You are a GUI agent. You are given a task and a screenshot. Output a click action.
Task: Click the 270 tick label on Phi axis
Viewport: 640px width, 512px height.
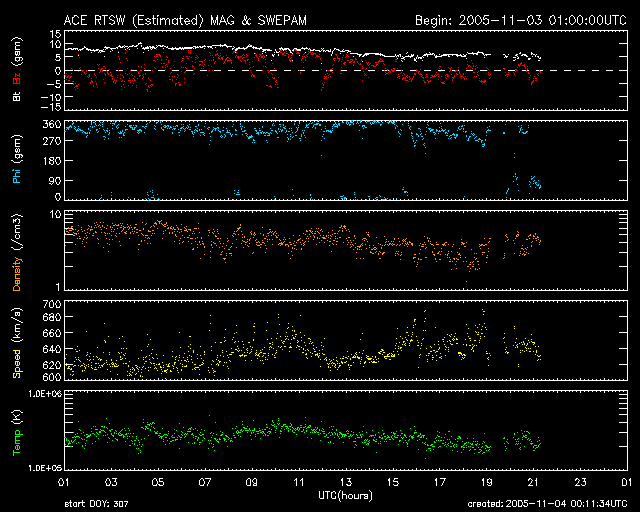pyautogui.click(x=52, y=141)
